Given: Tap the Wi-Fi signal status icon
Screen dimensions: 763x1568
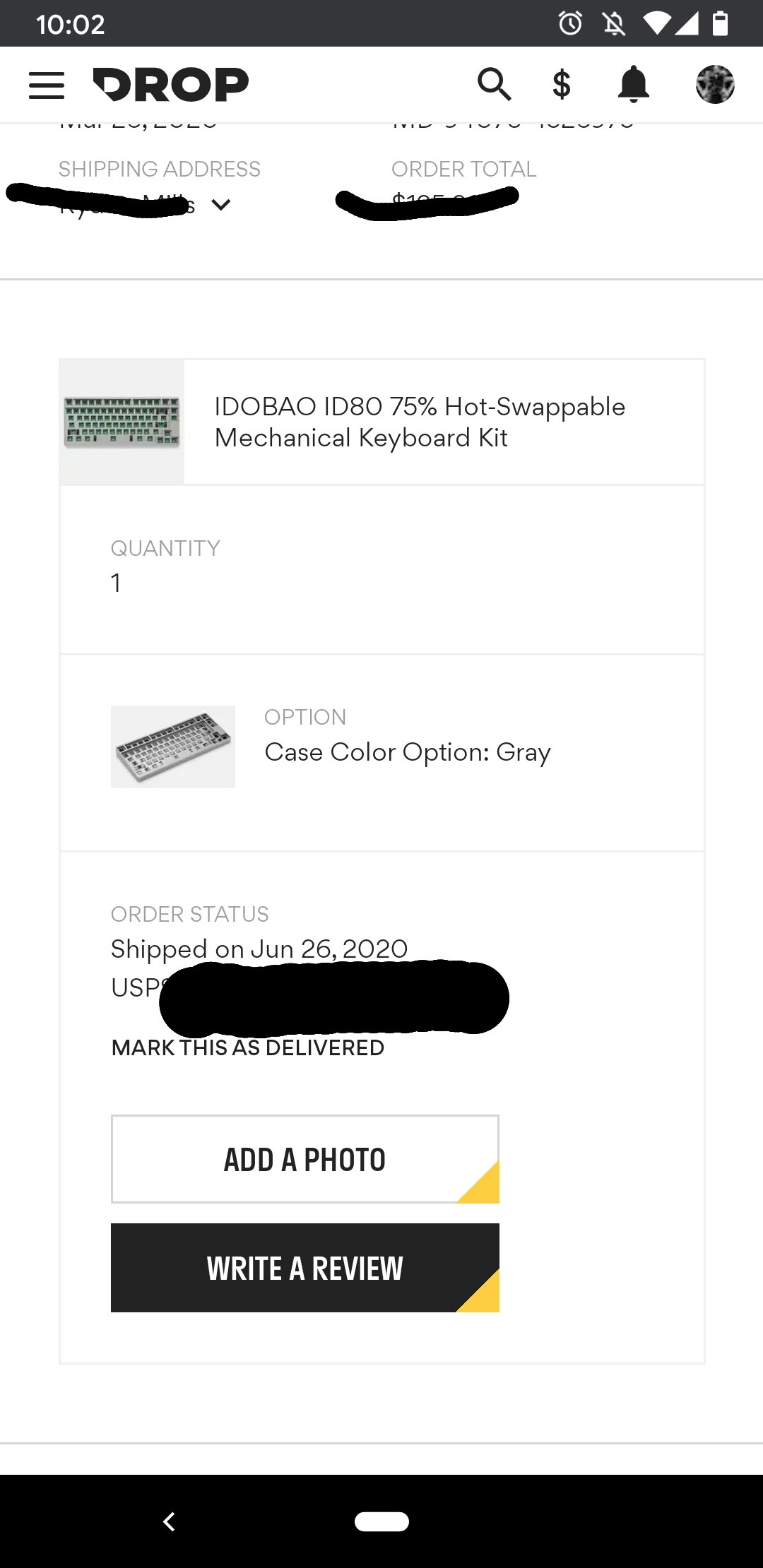Looking at the screenshot, I should tap(657, 24).
